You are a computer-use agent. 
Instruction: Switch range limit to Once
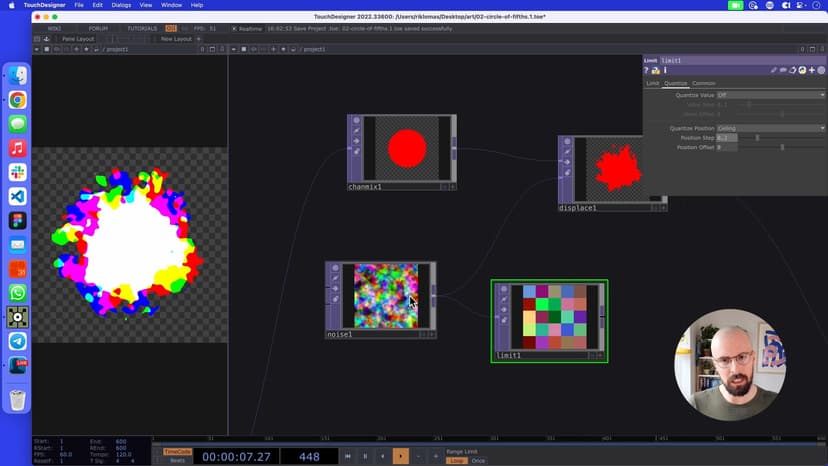[x=478, y=461]
